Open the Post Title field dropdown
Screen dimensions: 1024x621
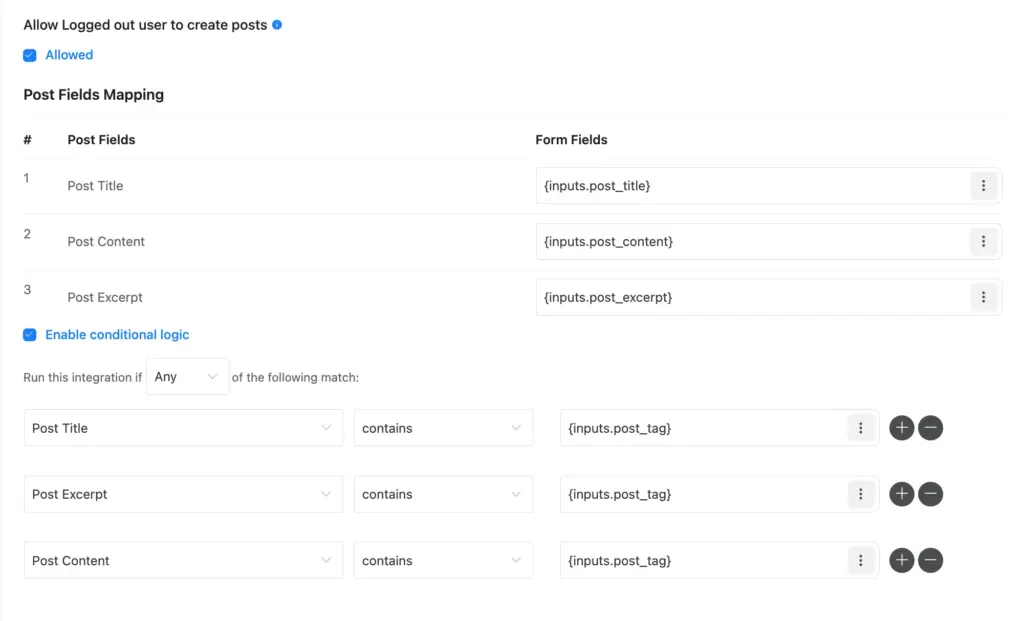(183, 427)
